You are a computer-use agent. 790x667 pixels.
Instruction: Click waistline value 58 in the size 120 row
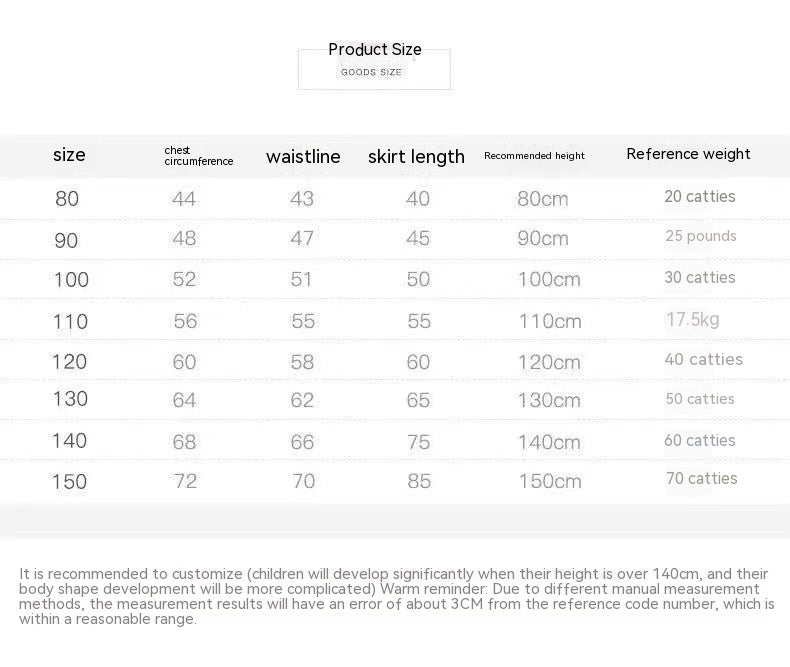pos(302,362)
